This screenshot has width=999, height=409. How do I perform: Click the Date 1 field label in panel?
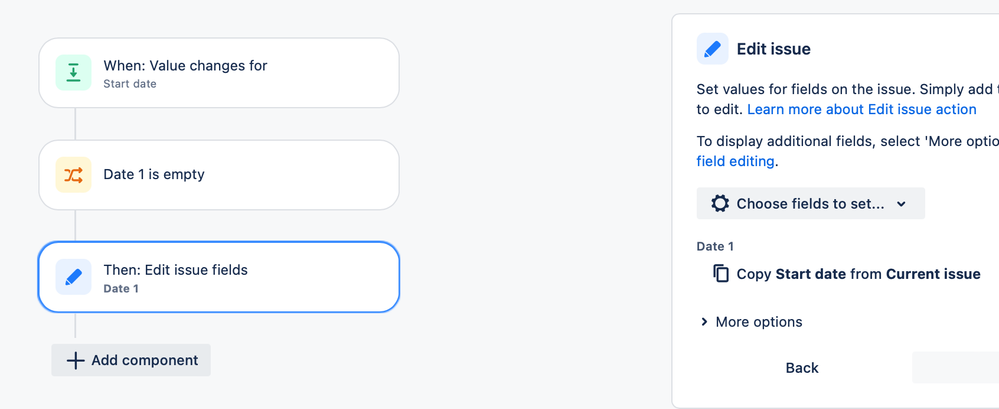point(715,247)
